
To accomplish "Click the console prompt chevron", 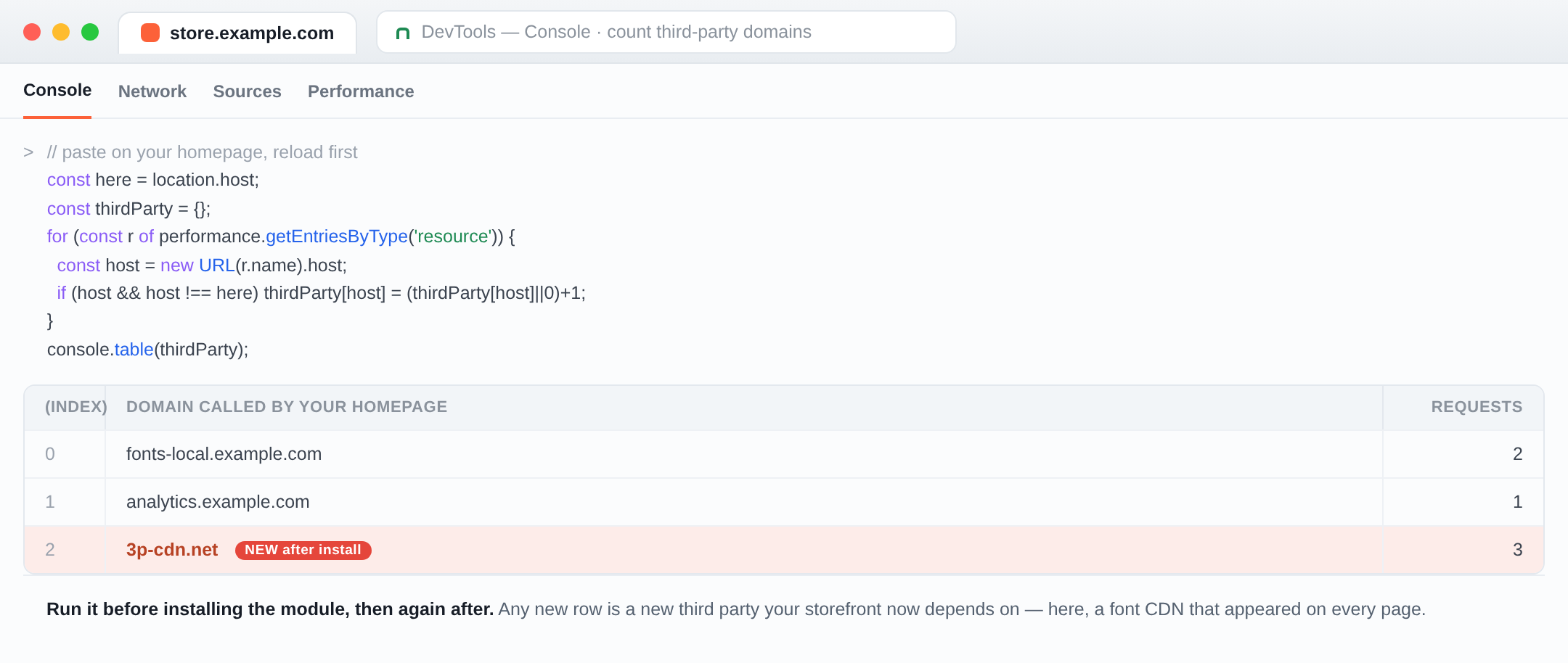I will [x=28, y=152].
